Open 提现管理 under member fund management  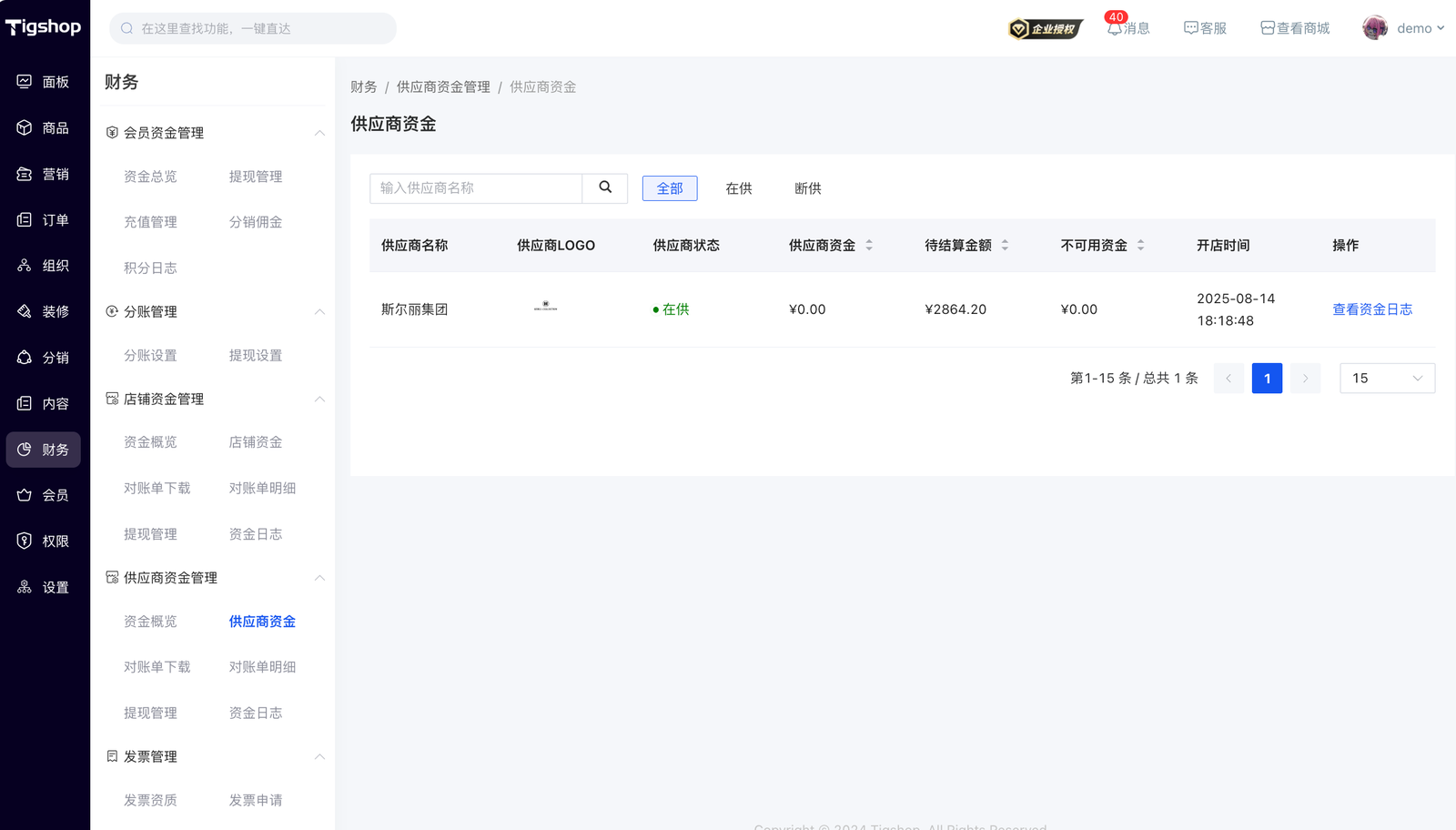(x=255, y=177)
